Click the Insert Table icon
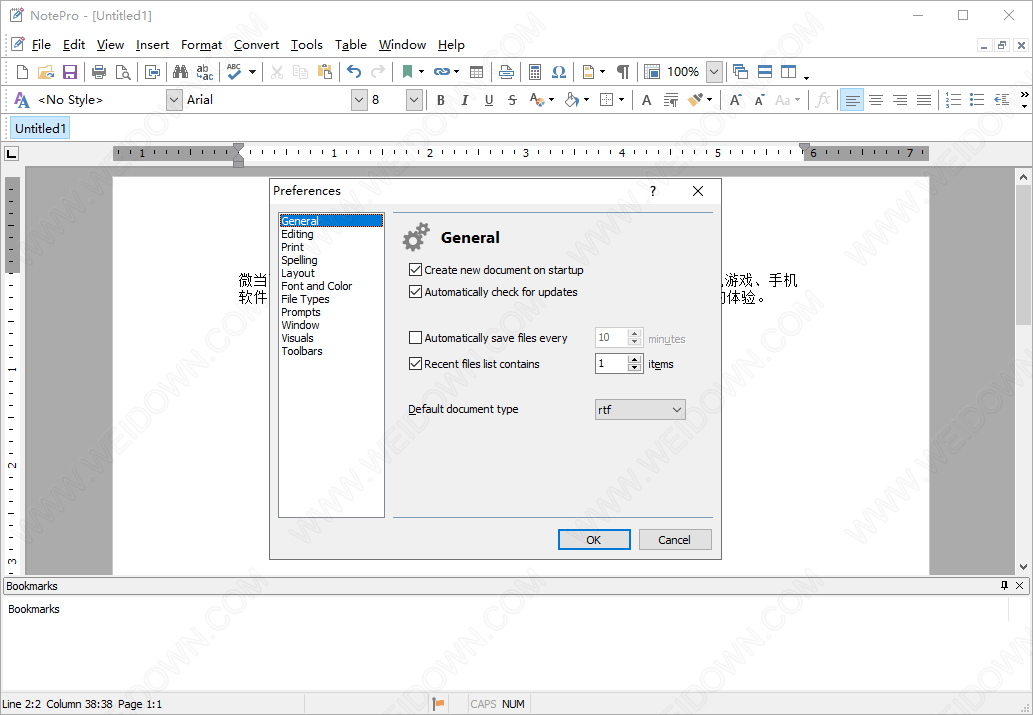 click(477, 72)
